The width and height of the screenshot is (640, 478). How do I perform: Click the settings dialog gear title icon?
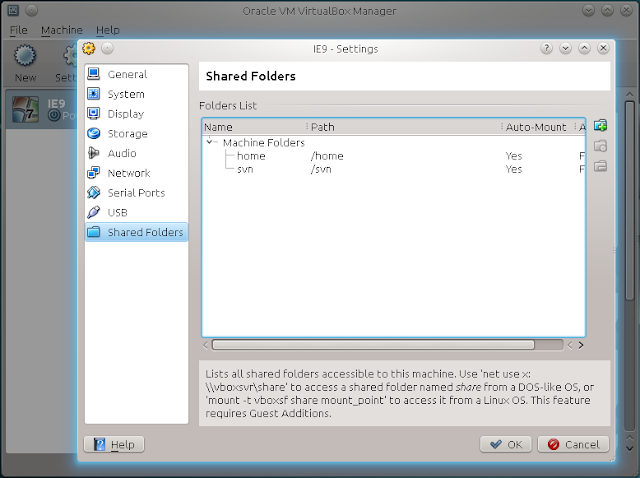click(x=89, y=49)
